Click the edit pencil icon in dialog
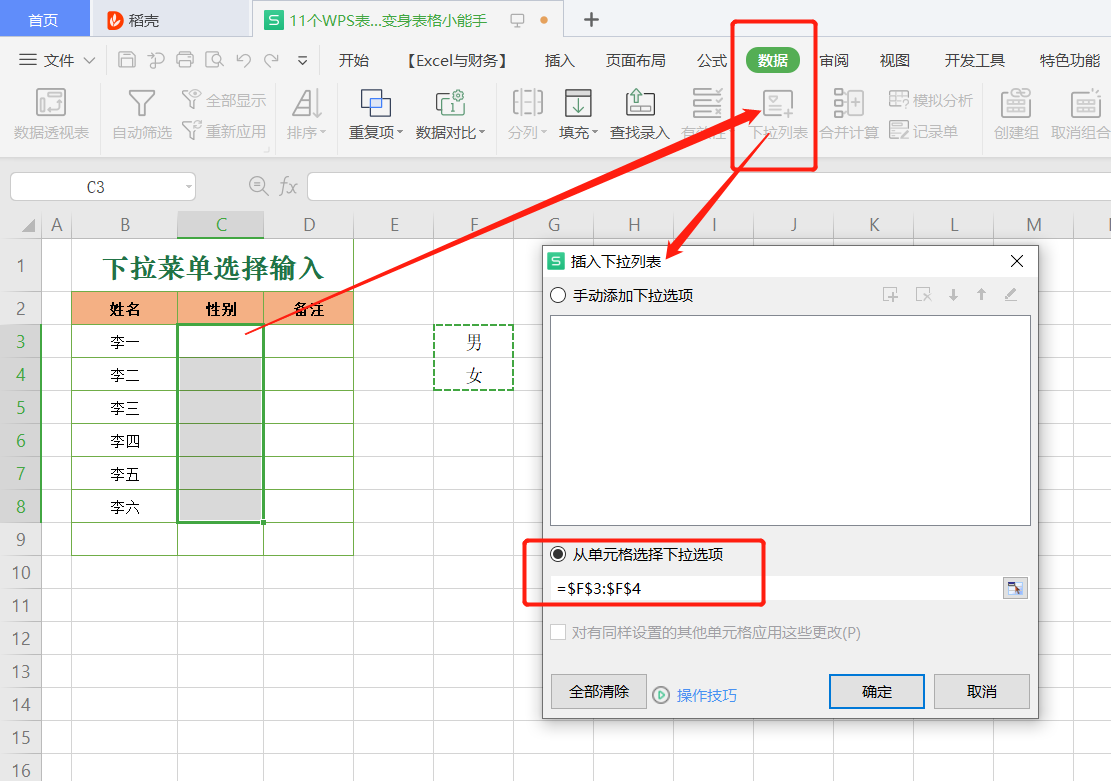This screenshot has width=1111, height=781. [1011, 295]
